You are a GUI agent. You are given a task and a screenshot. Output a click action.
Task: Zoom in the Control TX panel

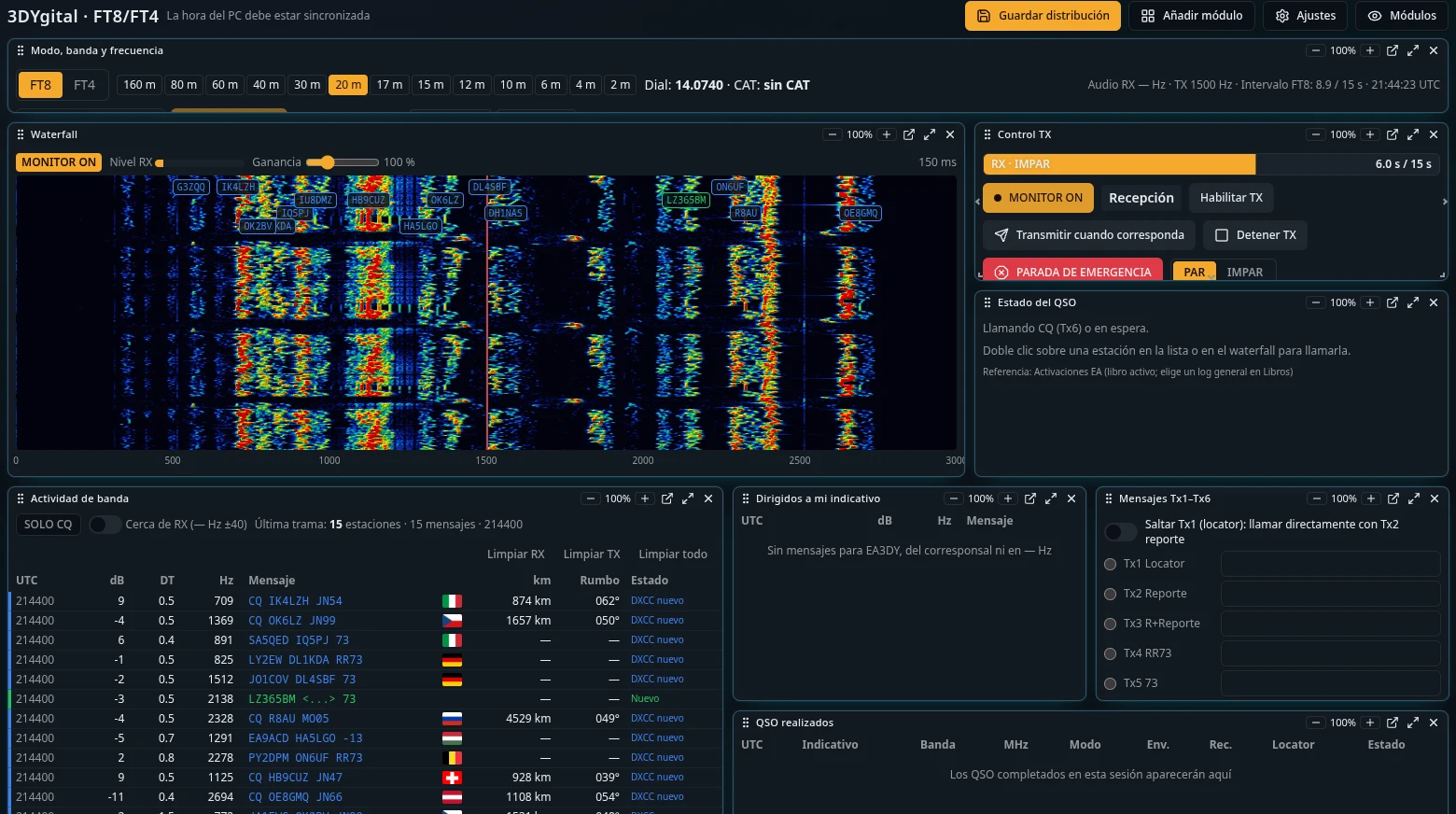pyautogui.click(x=1370, y=134)
